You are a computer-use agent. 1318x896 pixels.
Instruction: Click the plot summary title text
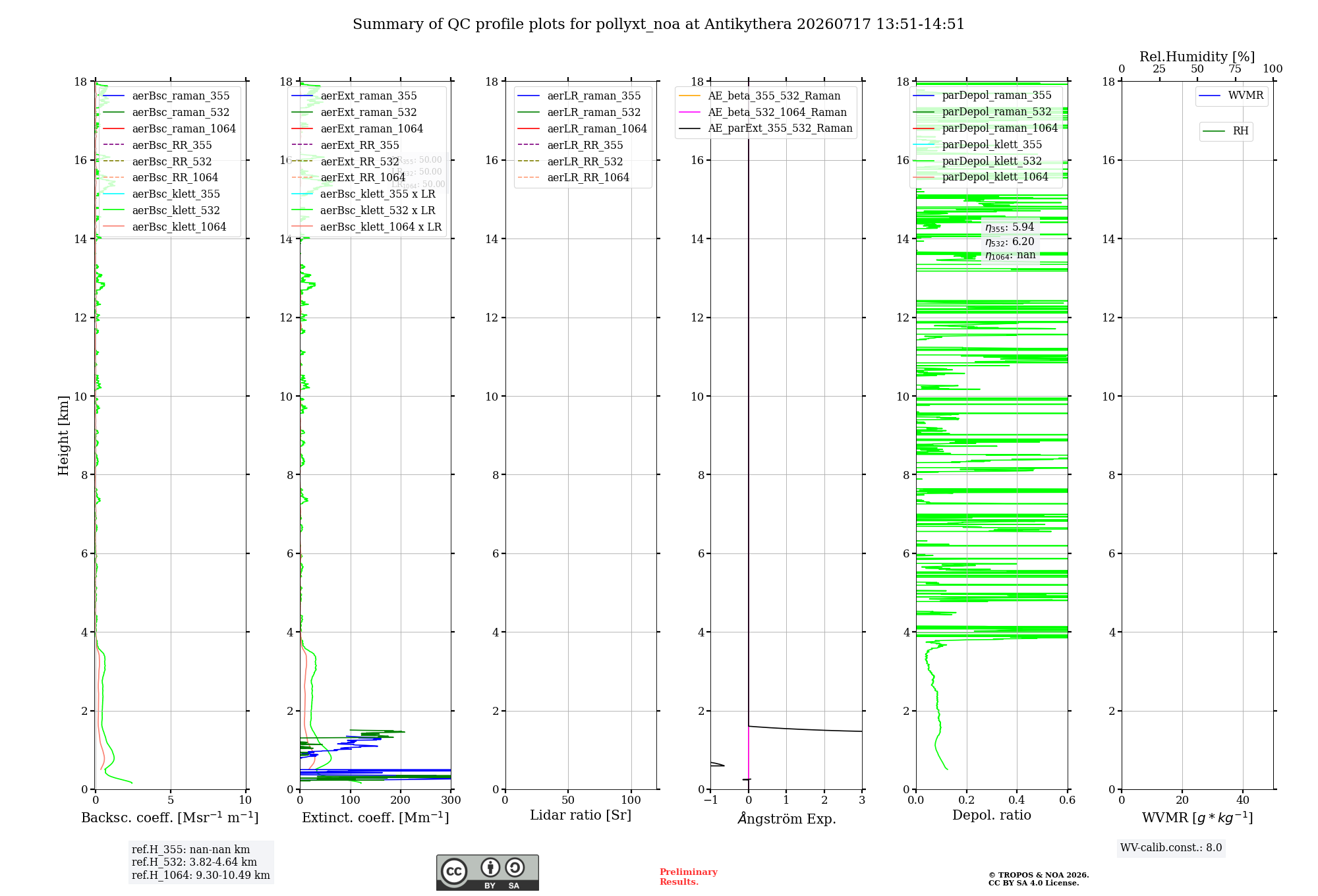(658, 24)
